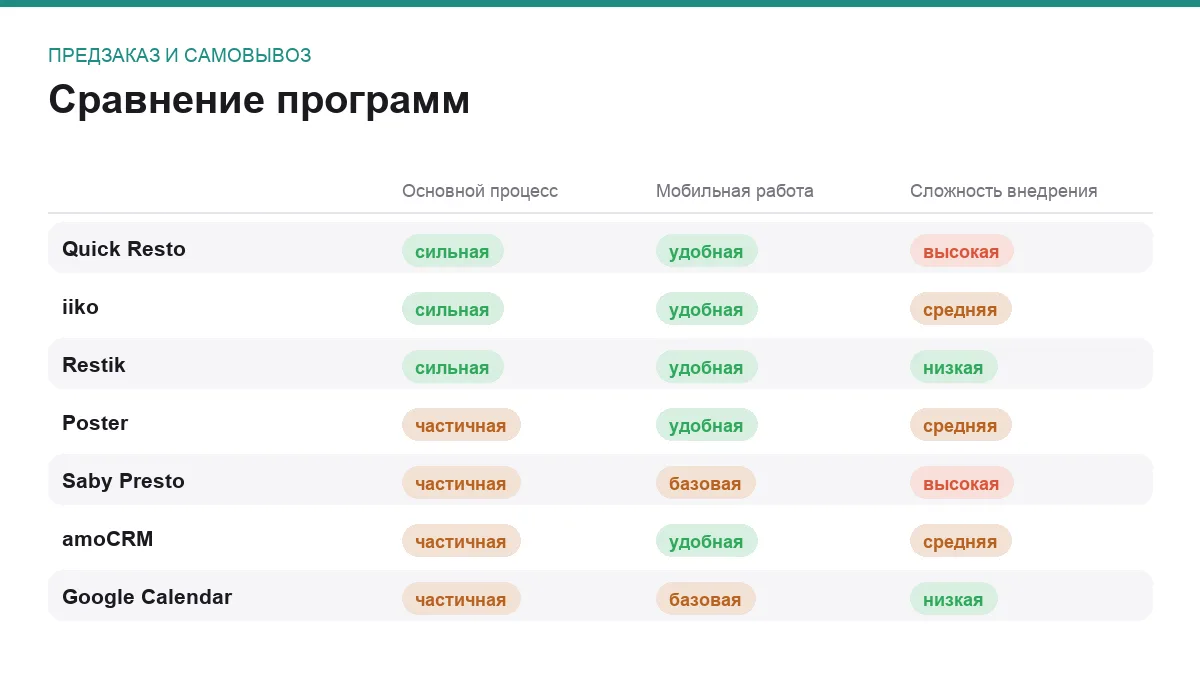Click "частичная" badge in Poster row
The height and width of the screenshot is (676, 1200).
461,425
